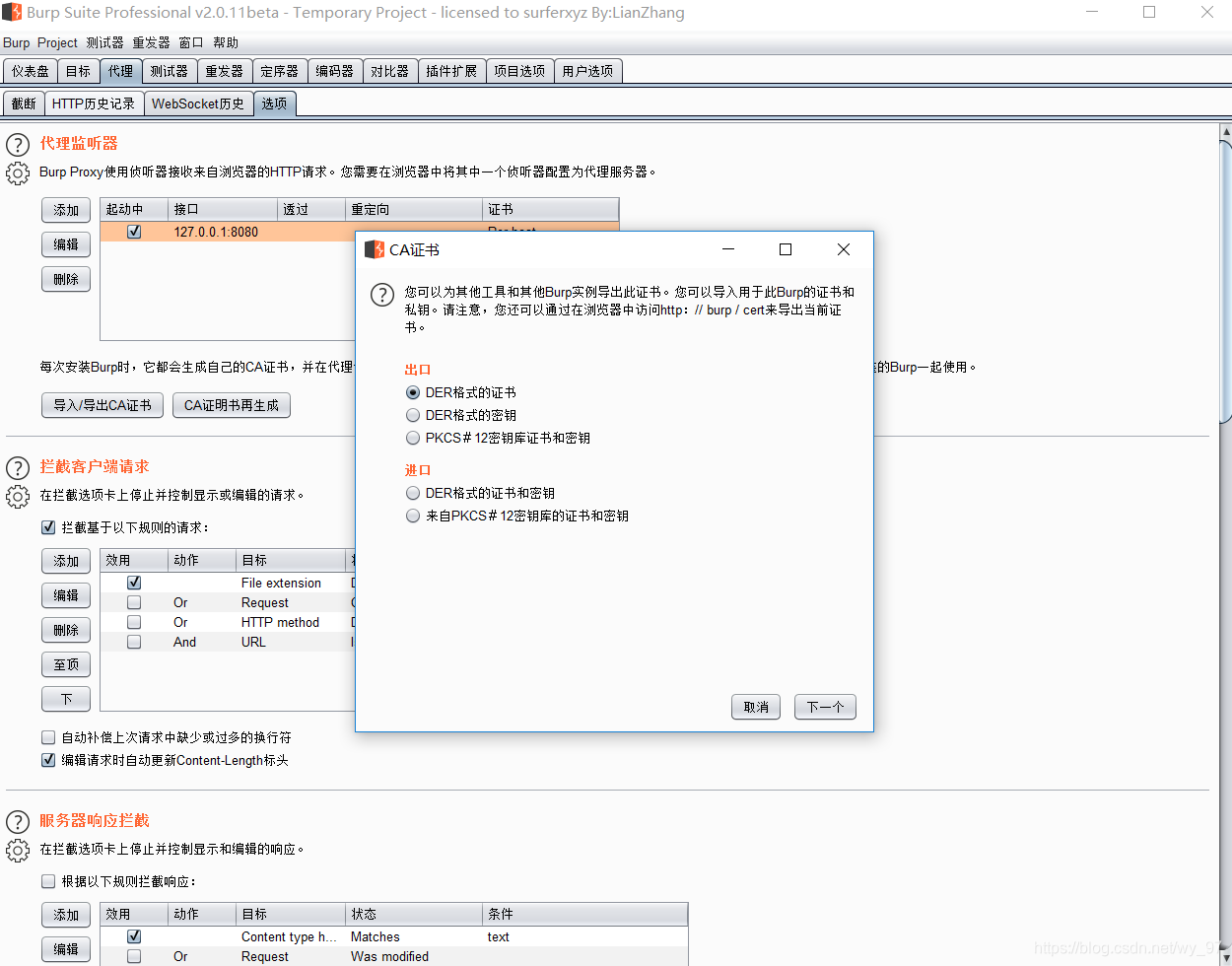Image resolution: width=1232 pixels, height=966 pixels.
Task: Open HTTP历史记录 sub-tab
Action: point(94,103)
